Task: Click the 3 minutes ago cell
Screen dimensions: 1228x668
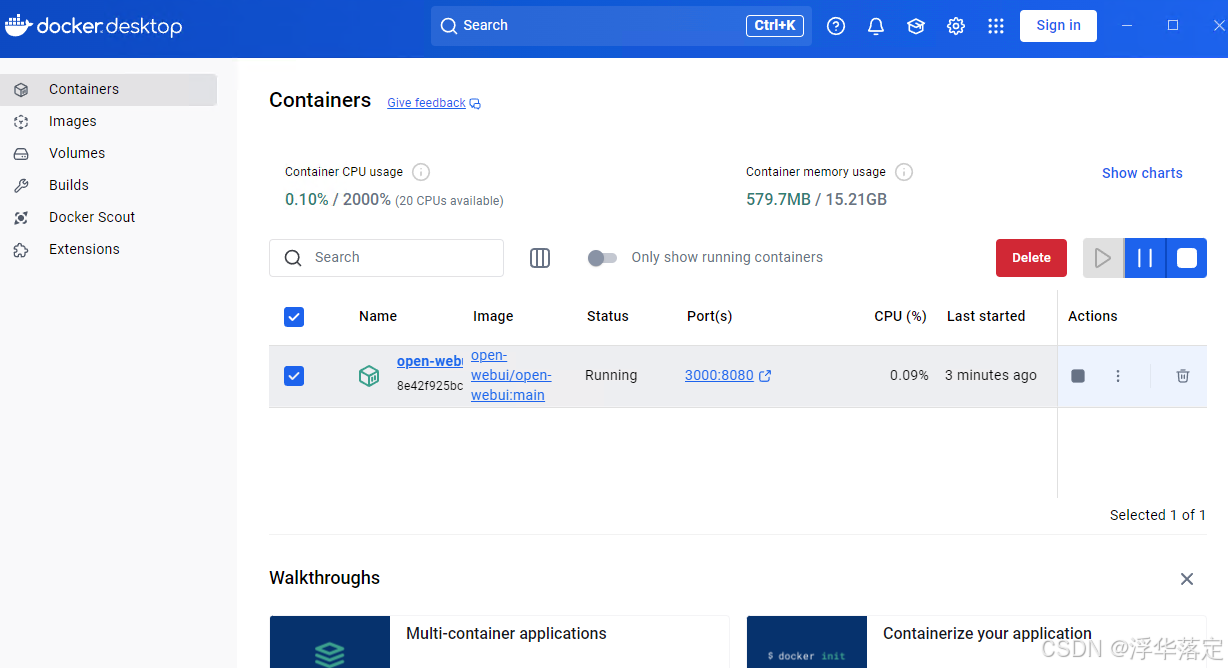Action: (x=991, y=376)
